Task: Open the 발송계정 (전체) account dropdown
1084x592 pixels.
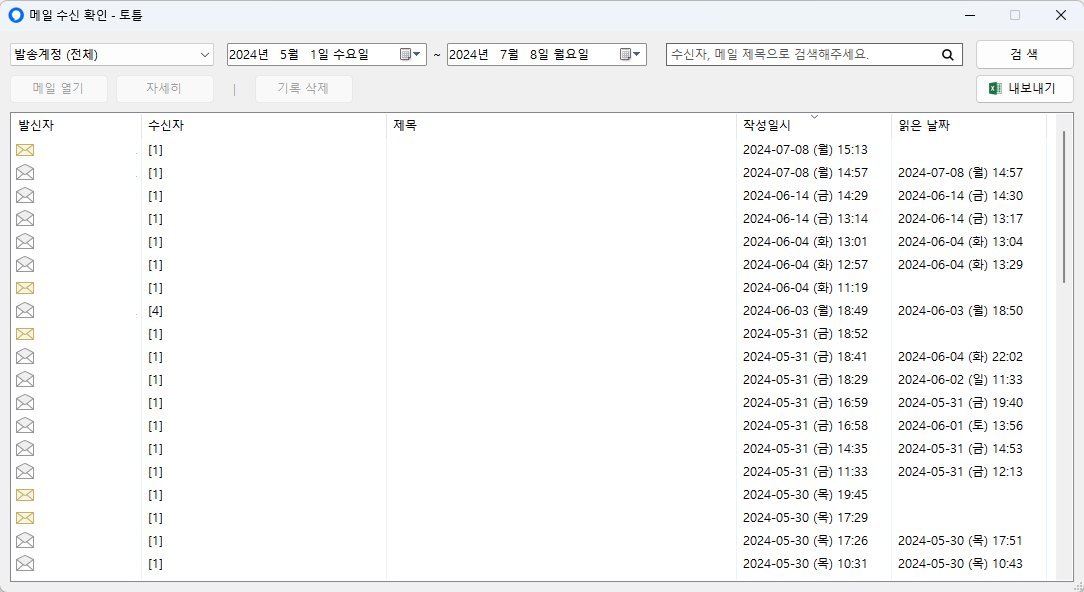Action: 112,55
